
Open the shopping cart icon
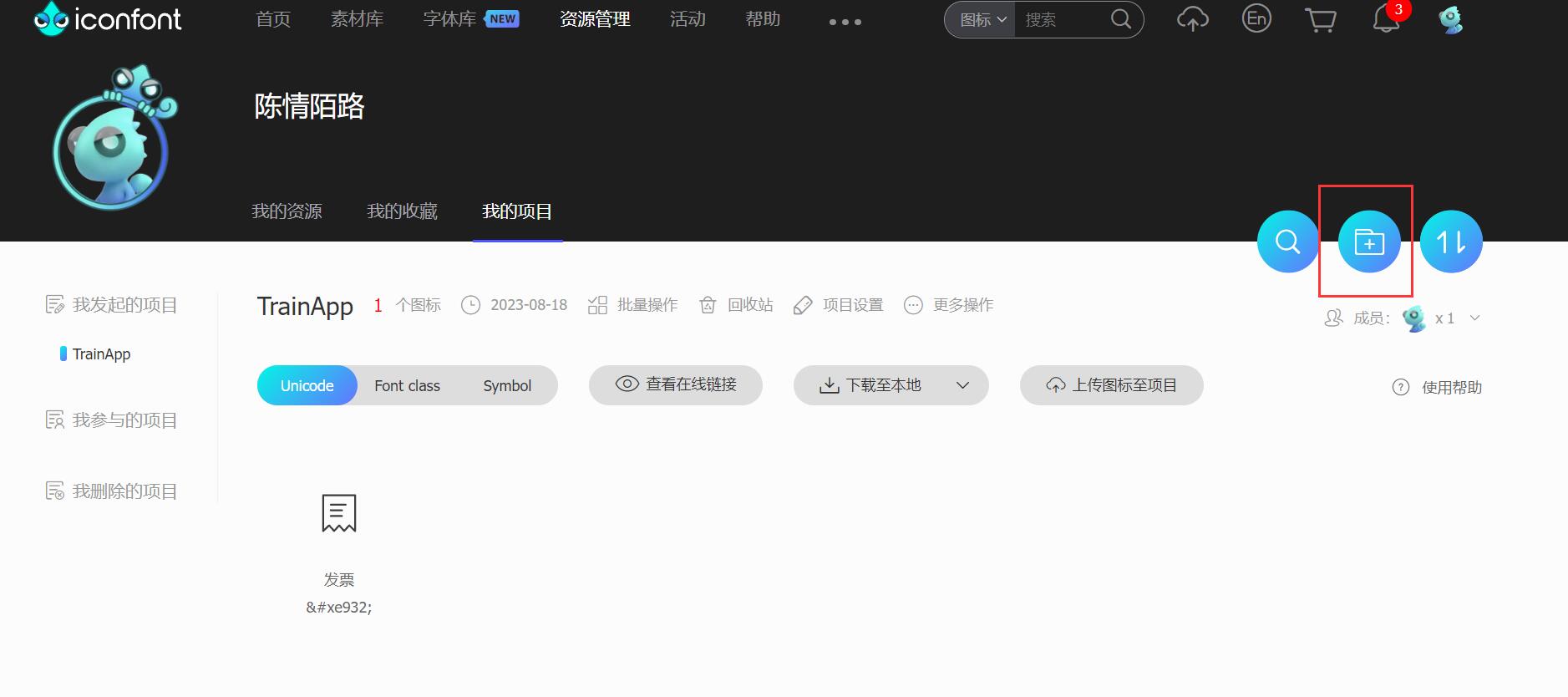[x=1320, y=19]
